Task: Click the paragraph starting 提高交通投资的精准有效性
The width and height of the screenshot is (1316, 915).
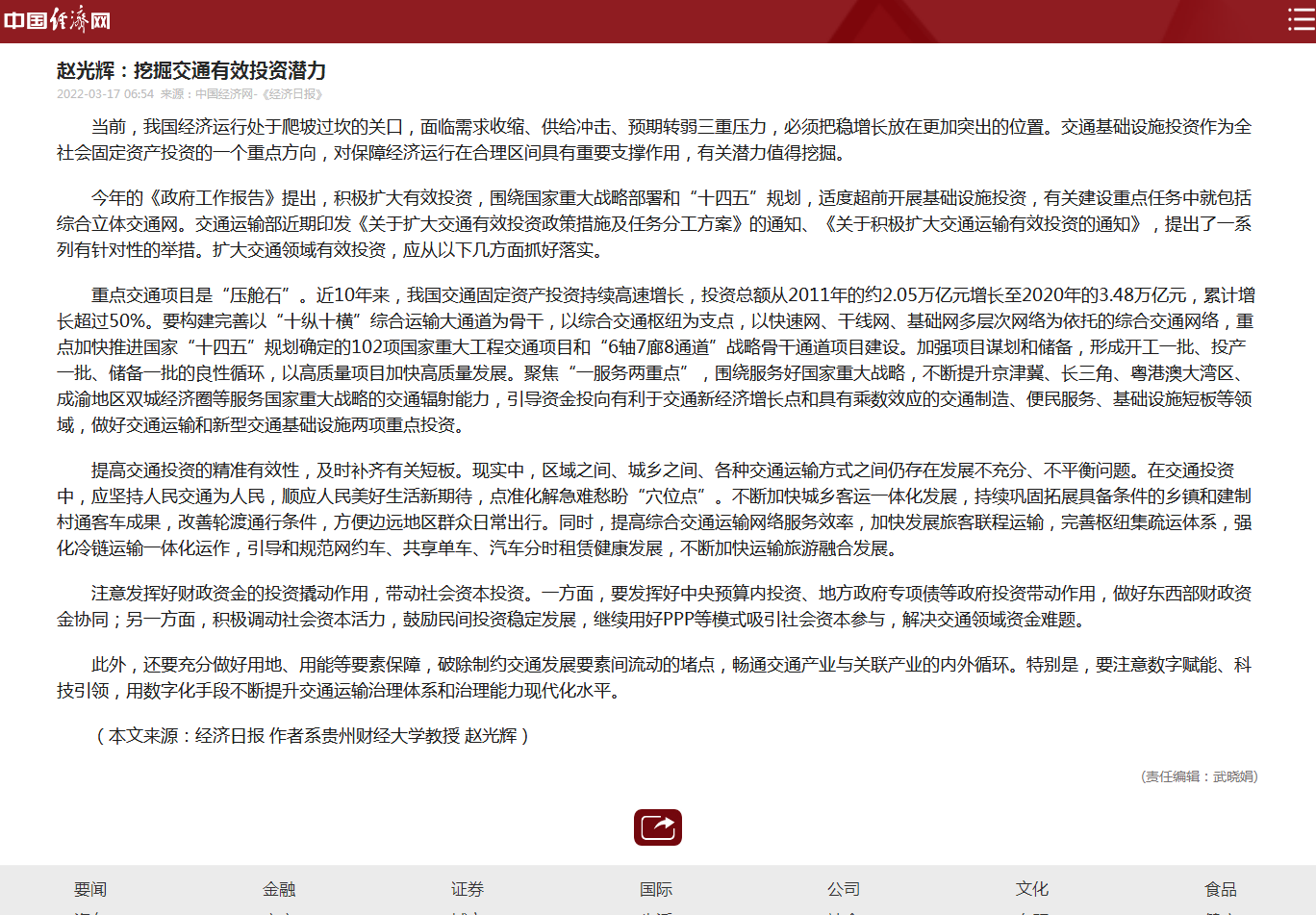Action: click(x=654, y=509)
